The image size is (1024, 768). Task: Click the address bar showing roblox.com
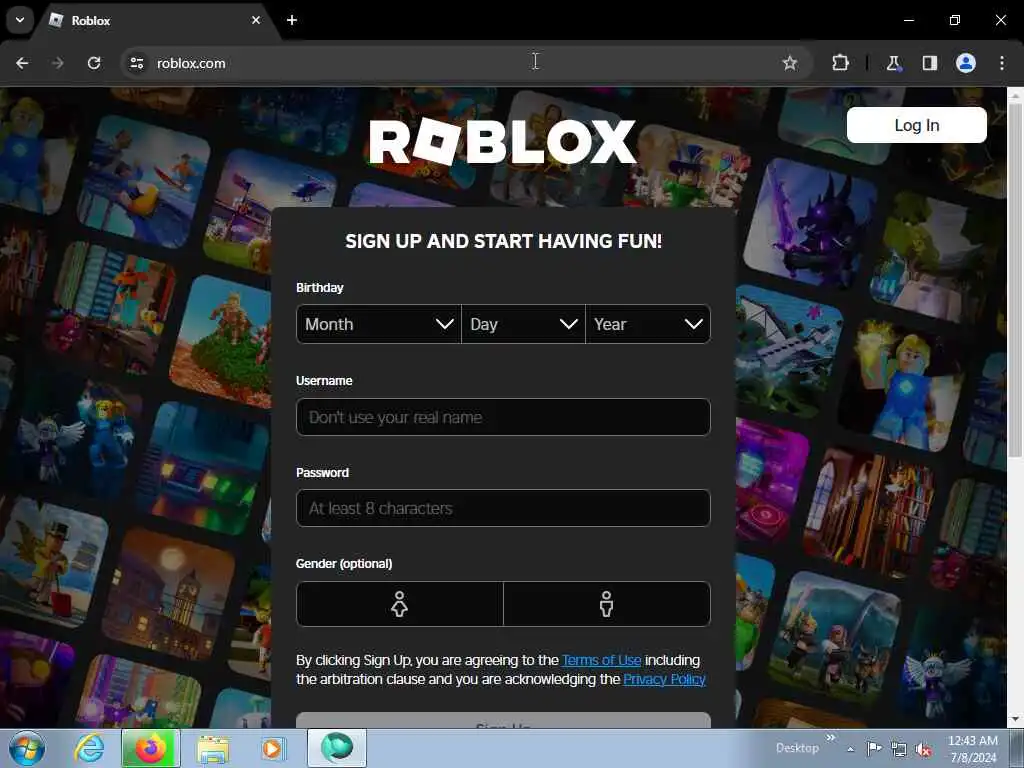467,63
